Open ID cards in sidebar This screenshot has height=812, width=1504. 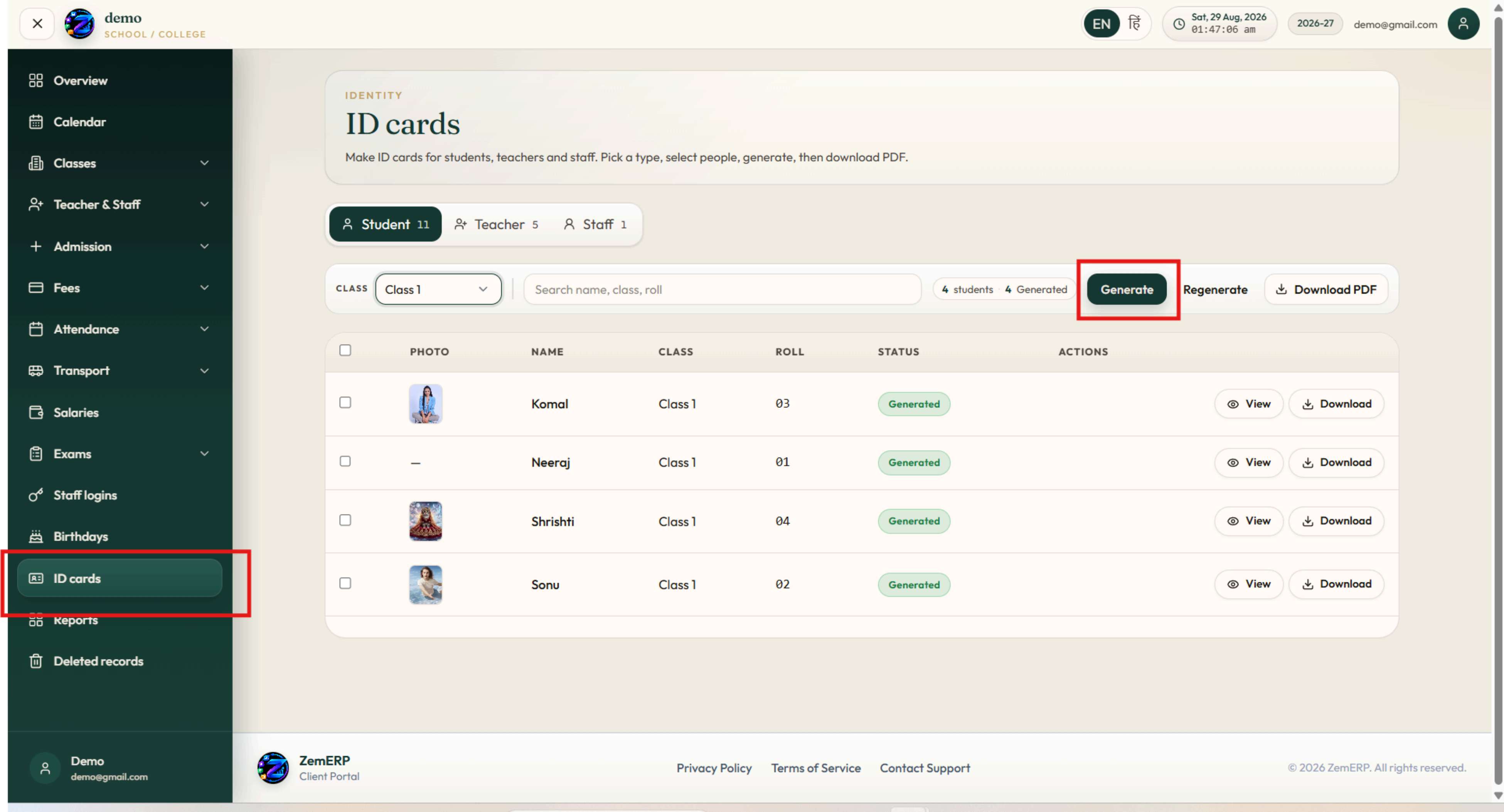click(x=120, y=578)
